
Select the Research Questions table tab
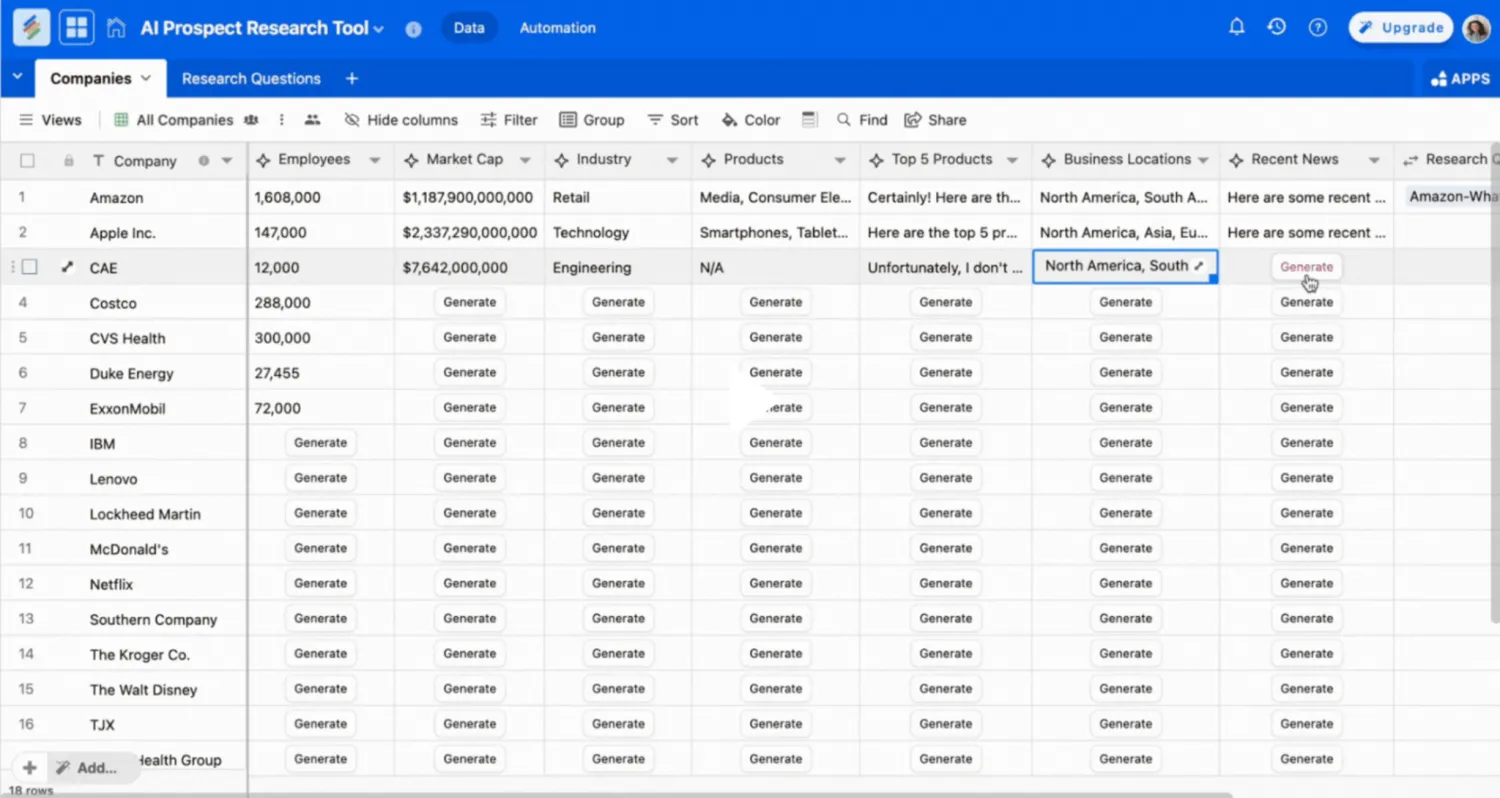(251, 78)
